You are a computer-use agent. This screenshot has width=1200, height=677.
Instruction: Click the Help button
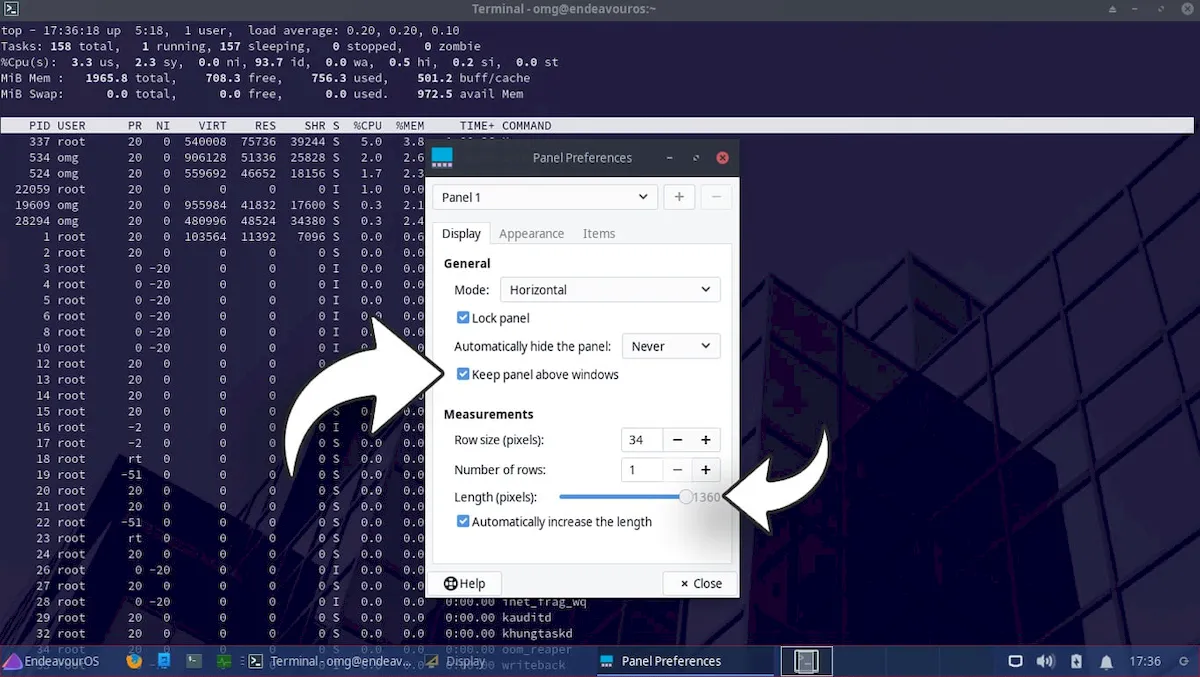click(465, 583)
